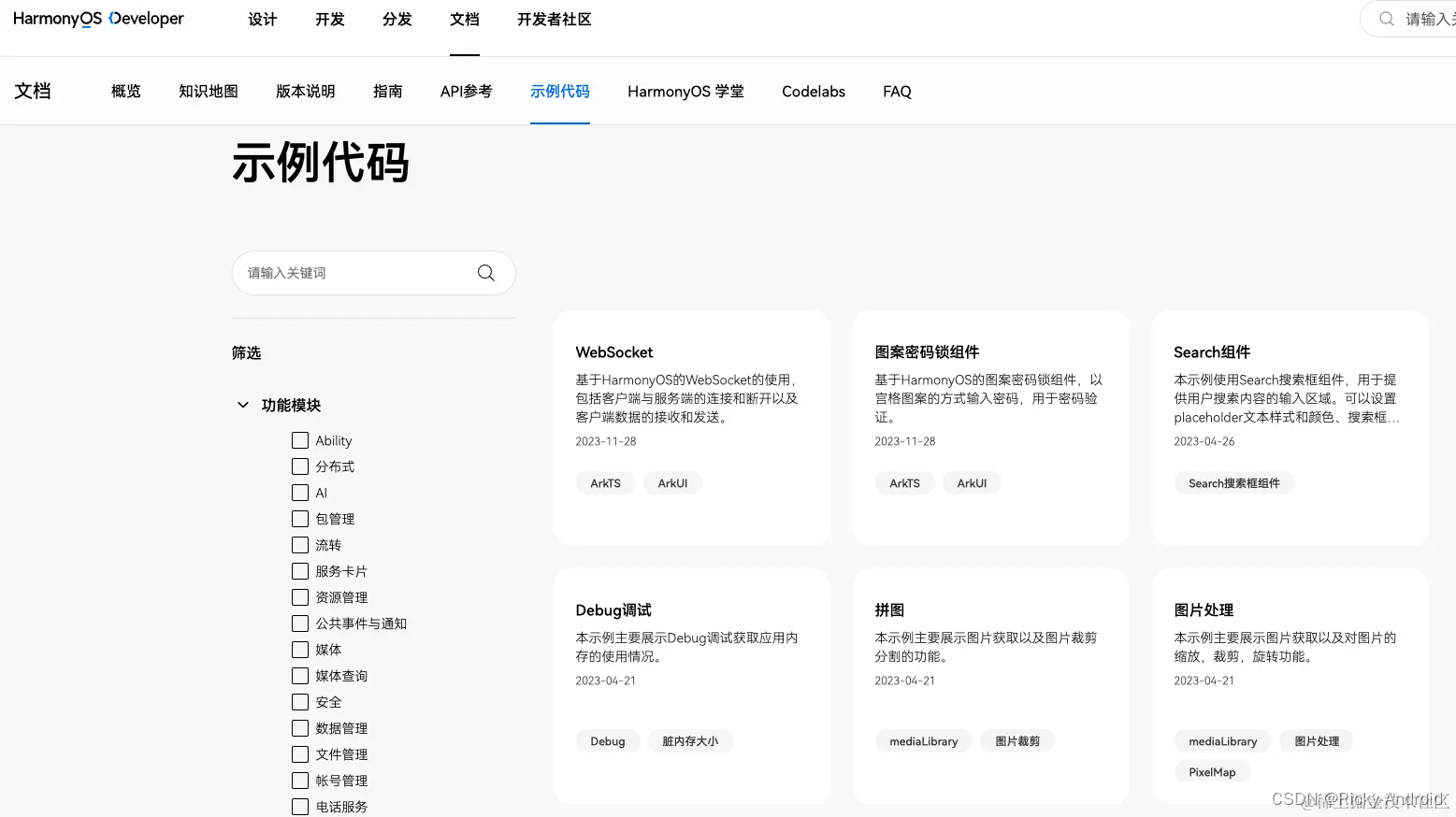
Task: Click the HarmonyOS Developer logo
Action: (x=98, y=19)
